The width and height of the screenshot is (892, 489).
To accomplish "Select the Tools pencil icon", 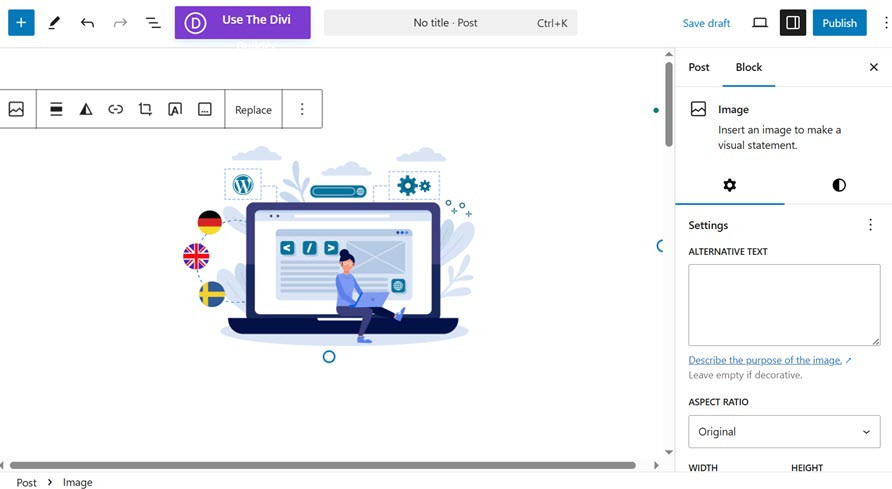I will click(x=54, y=23).
